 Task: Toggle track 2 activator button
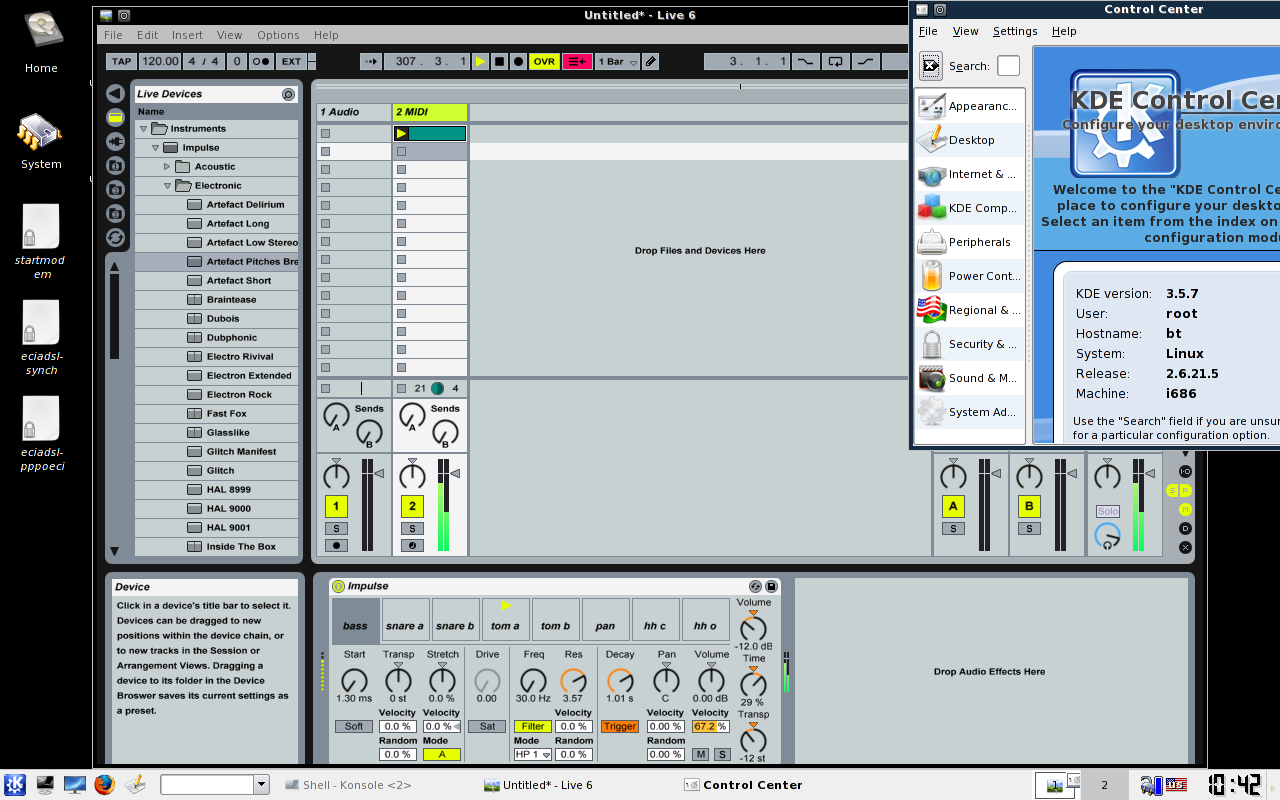coord(412,506)
